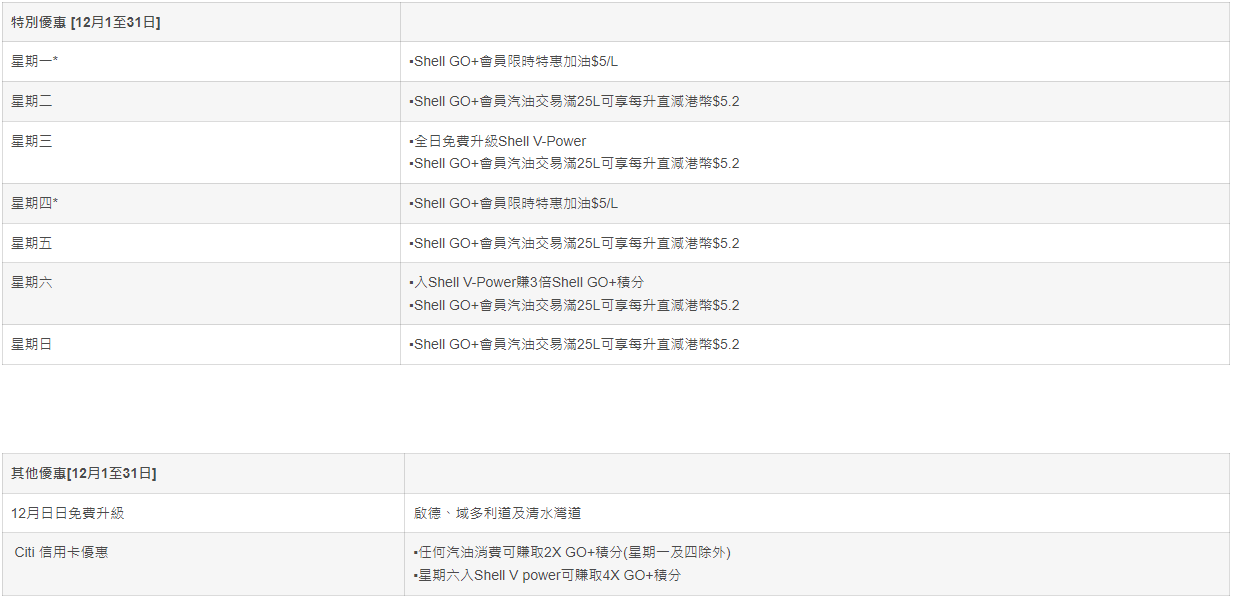Click the 啟德、域多利道及清水灣道 locations text
Viewport: 1235px width, 601px height.
click(x=497, y=513)
